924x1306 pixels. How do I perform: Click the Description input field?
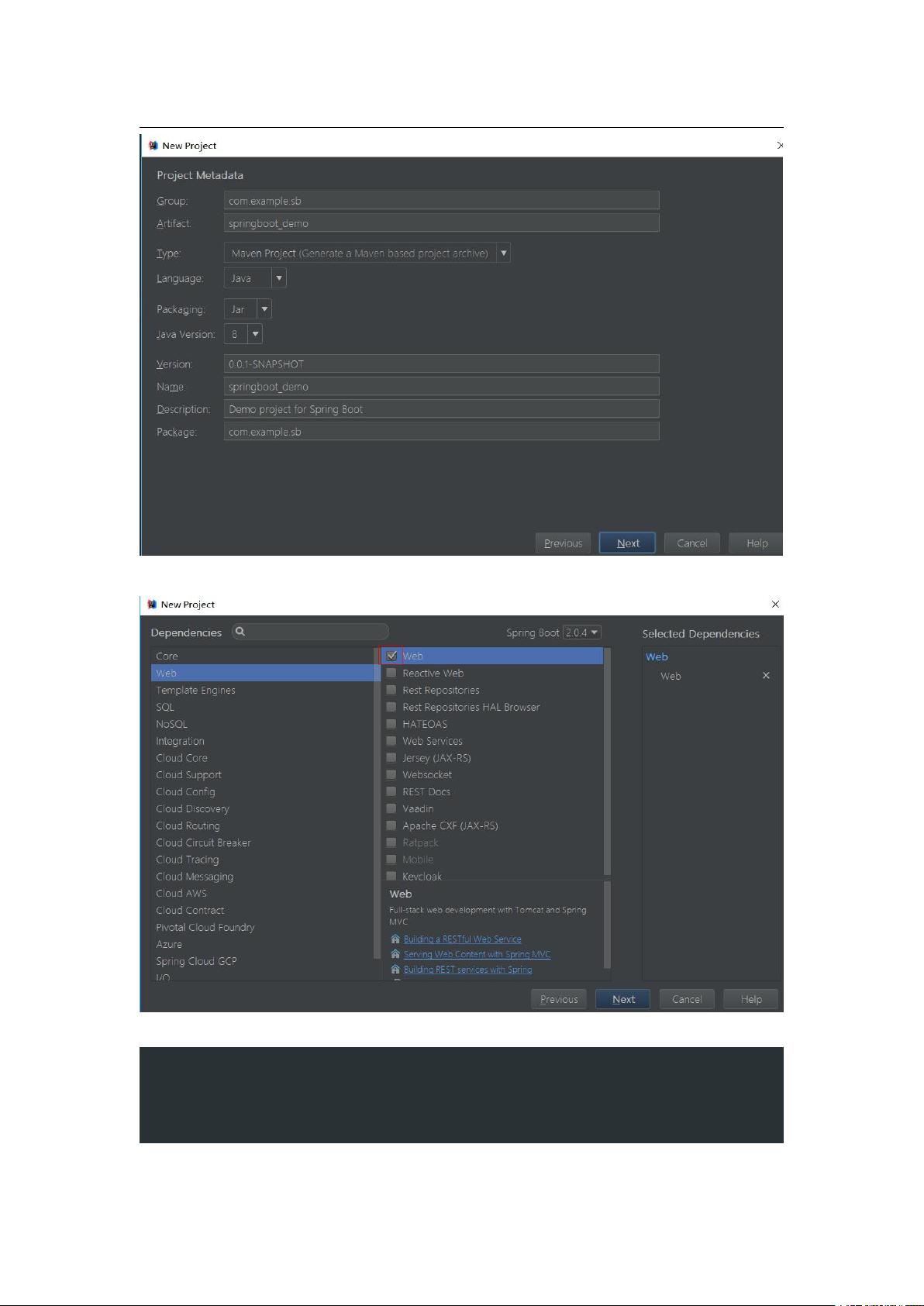[x=442, y=408]
